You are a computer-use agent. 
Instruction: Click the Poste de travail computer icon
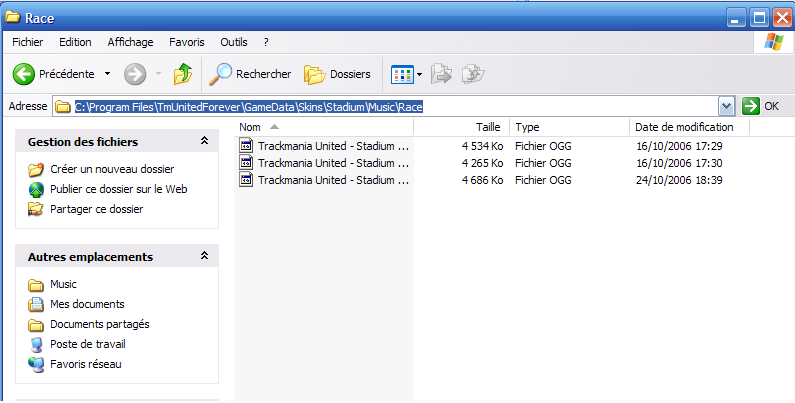coord(36,345)
